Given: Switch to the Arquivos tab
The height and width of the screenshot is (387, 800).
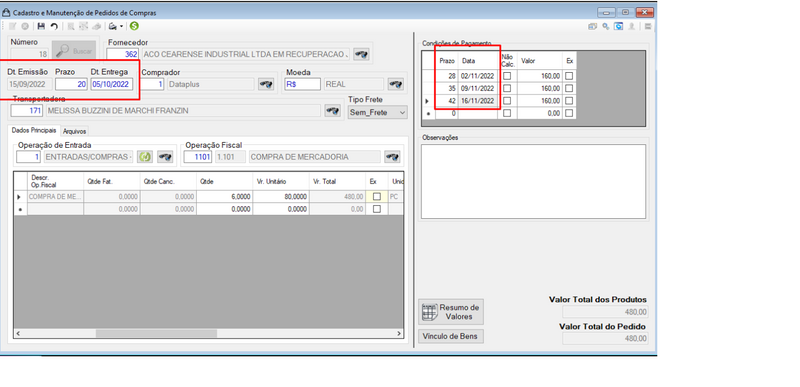Looking at the screenshot, I should coord(74,131).
